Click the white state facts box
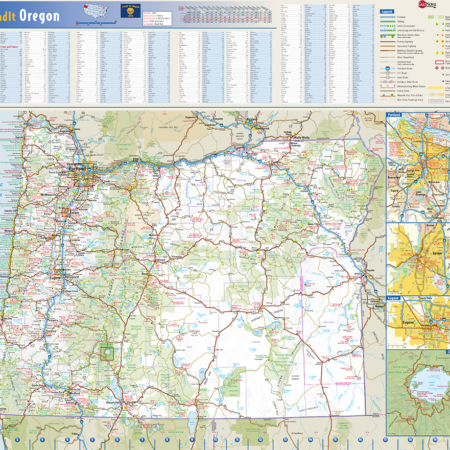The height and width of the screenshot is (450, 450). 157,18
